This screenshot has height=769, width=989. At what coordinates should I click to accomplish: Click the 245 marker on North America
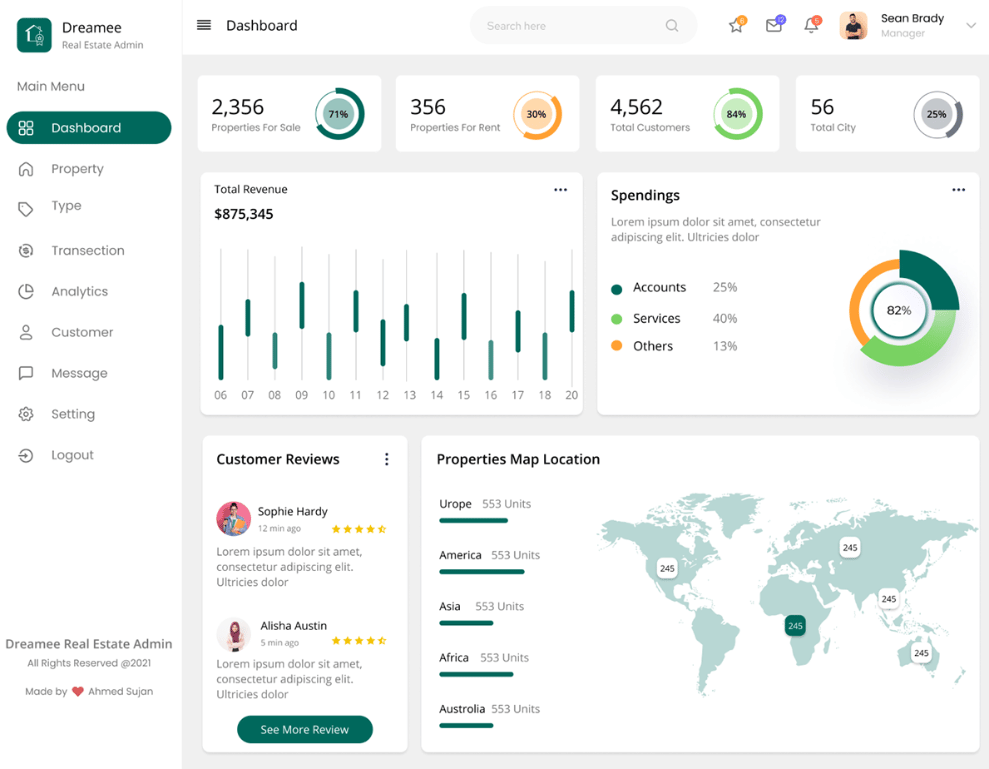(x=667, y=569)
